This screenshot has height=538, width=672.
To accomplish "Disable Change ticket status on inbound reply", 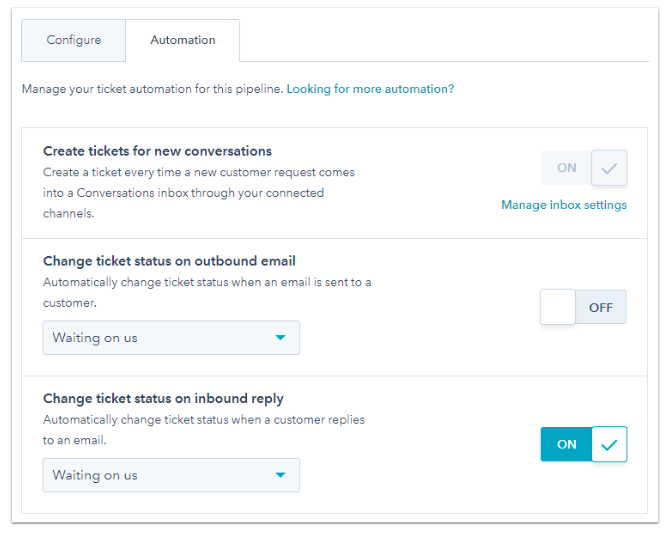I will 584,444.
